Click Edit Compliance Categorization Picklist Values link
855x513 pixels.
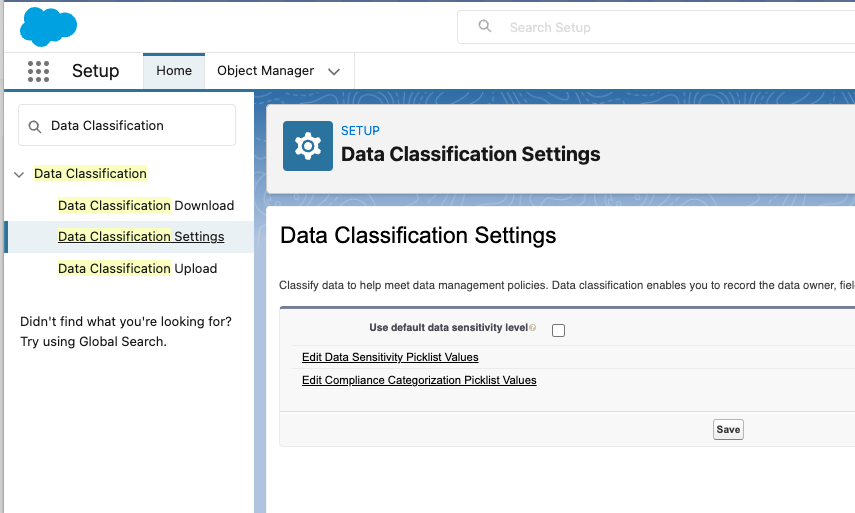[419, 380]
